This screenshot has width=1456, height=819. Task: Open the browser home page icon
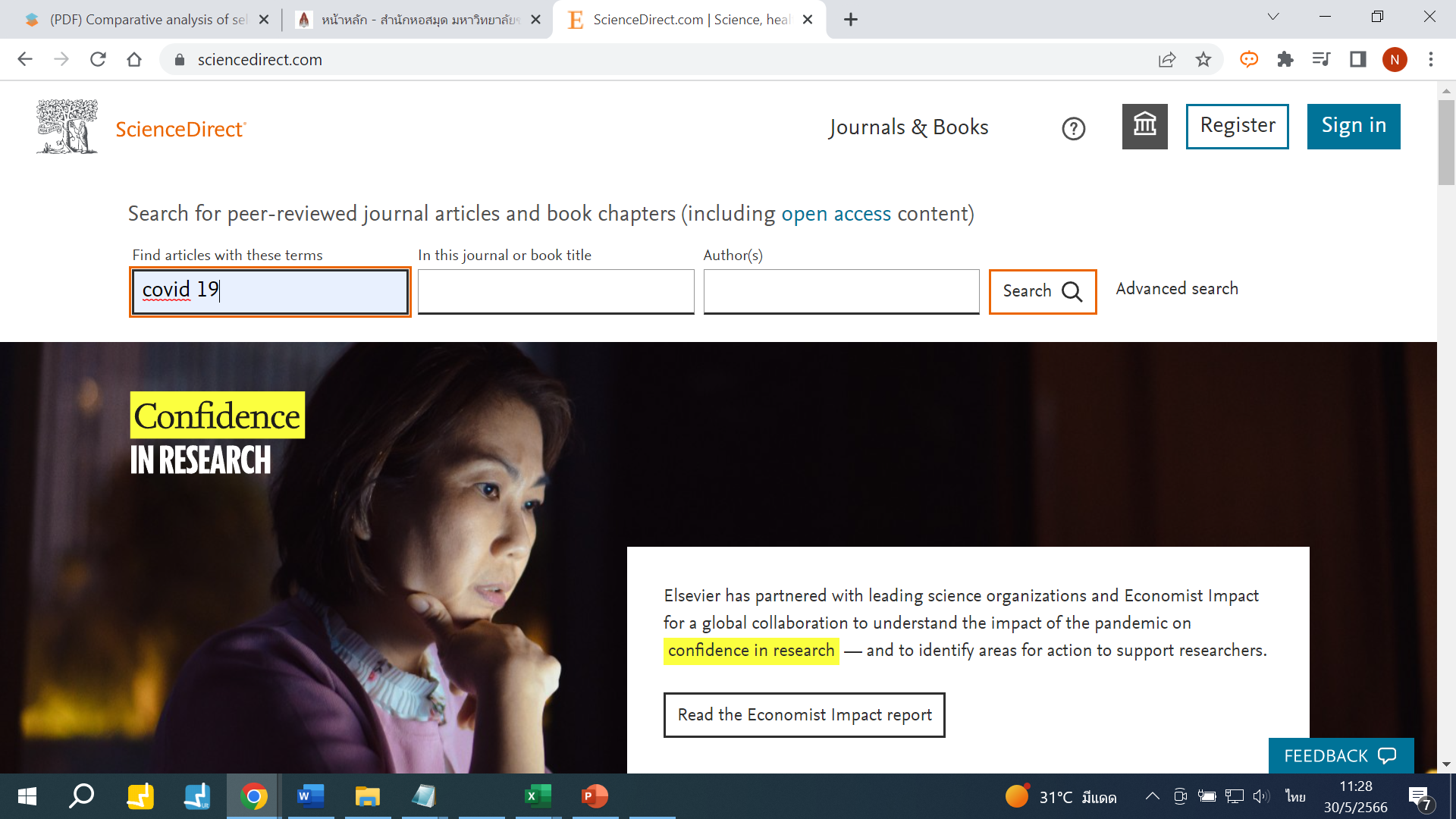pos(134,59)
